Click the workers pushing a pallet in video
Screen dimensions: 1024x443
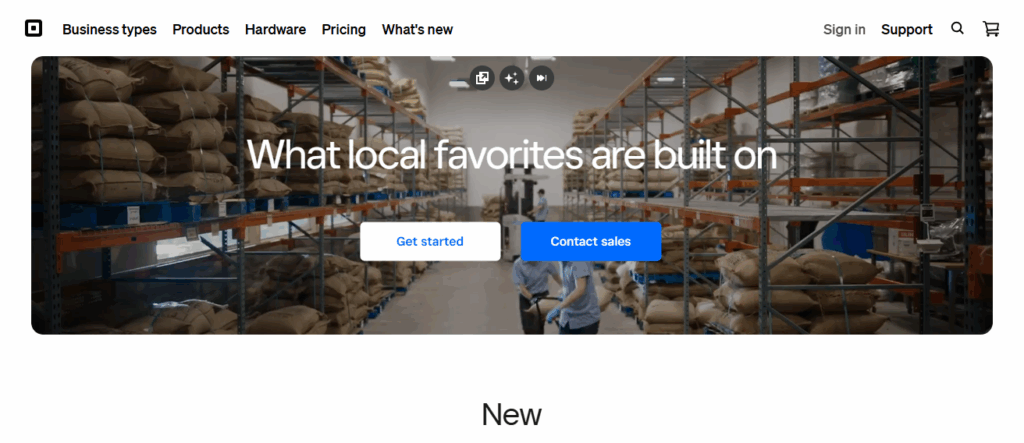click(556, 294)
